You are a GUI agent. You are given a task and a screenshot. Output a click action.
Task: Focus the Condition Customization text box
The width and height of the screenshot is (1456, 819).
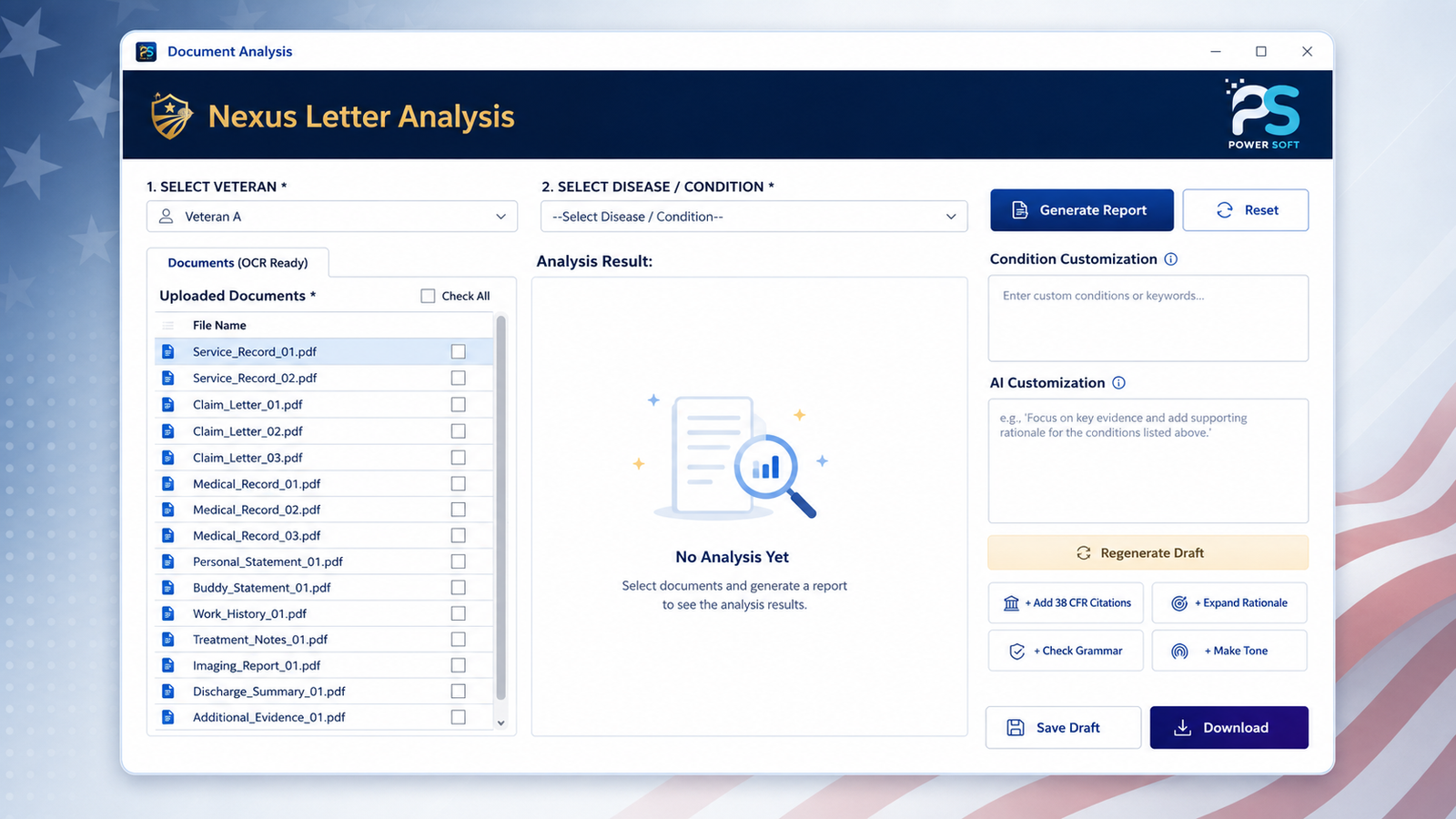click(x=1148, y=318)
